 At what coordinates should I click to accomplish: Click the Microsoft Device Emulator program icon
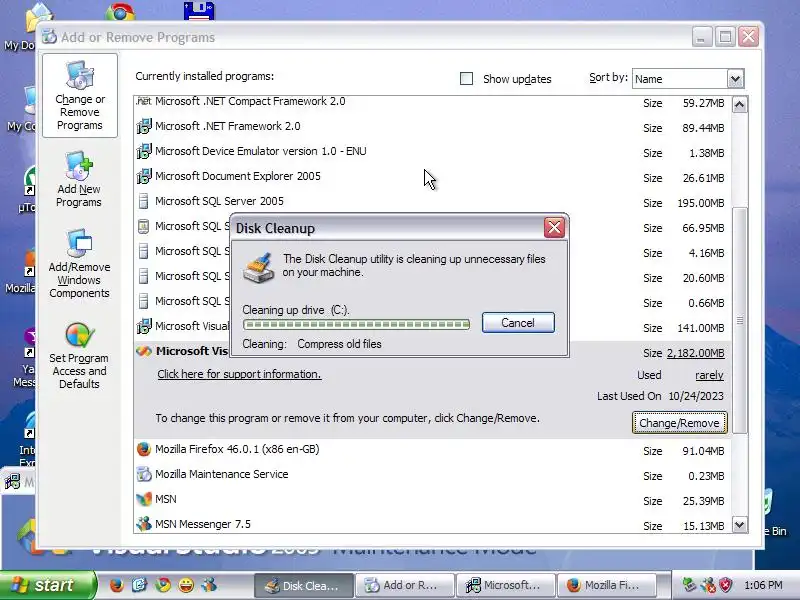tap(144, 151)
